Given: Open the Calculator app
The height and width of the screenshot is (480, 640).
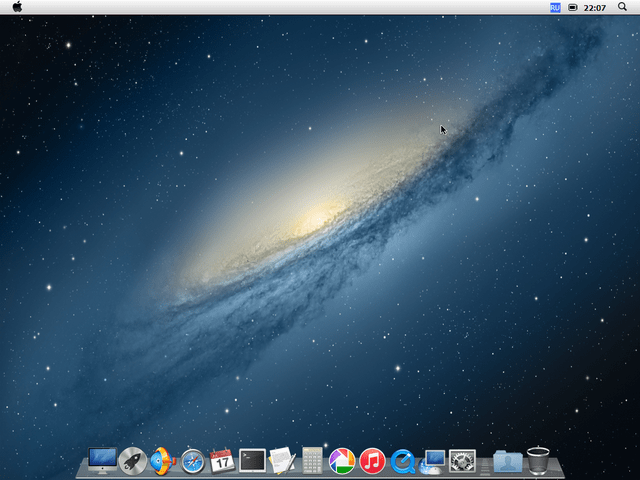Looking at the screenshot, I should (x=312, y=460).
